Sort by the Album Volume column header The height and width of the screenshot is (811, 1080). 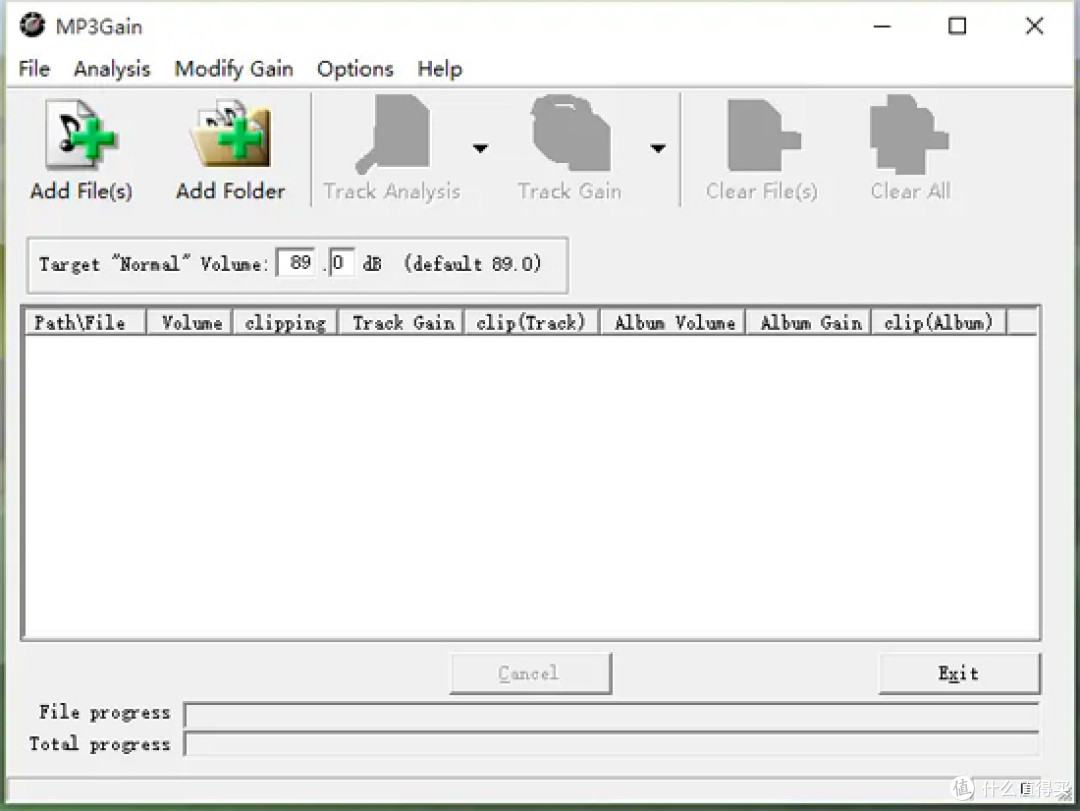tap(673, 322)
